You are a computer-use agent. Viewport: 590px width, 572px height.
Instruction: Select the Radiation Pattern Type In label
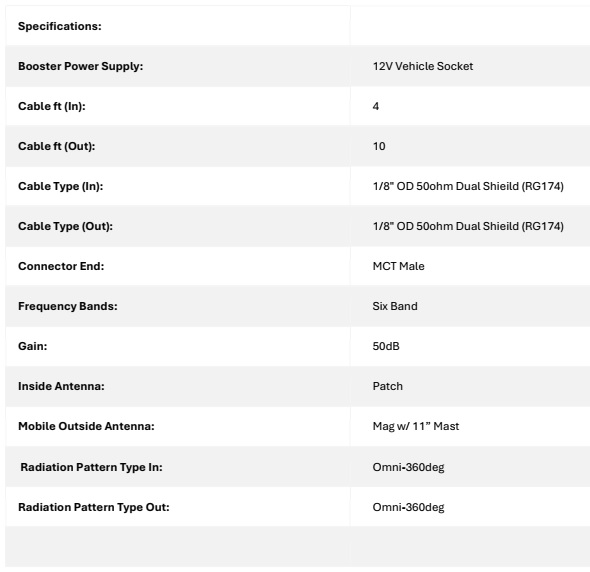91,467
